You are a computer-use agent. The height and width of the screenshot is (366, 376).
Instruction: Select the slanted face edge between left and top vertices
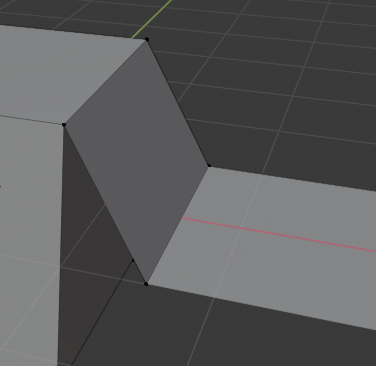105,82
